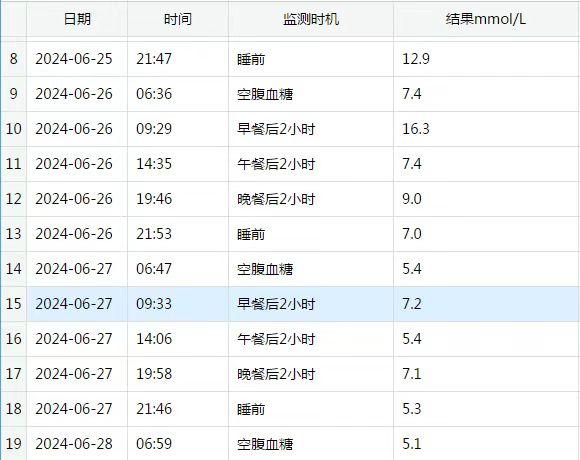Viewport: 580px width, 460px height.
Task: Click the 14:06 time cell
Action: (178, 339)
